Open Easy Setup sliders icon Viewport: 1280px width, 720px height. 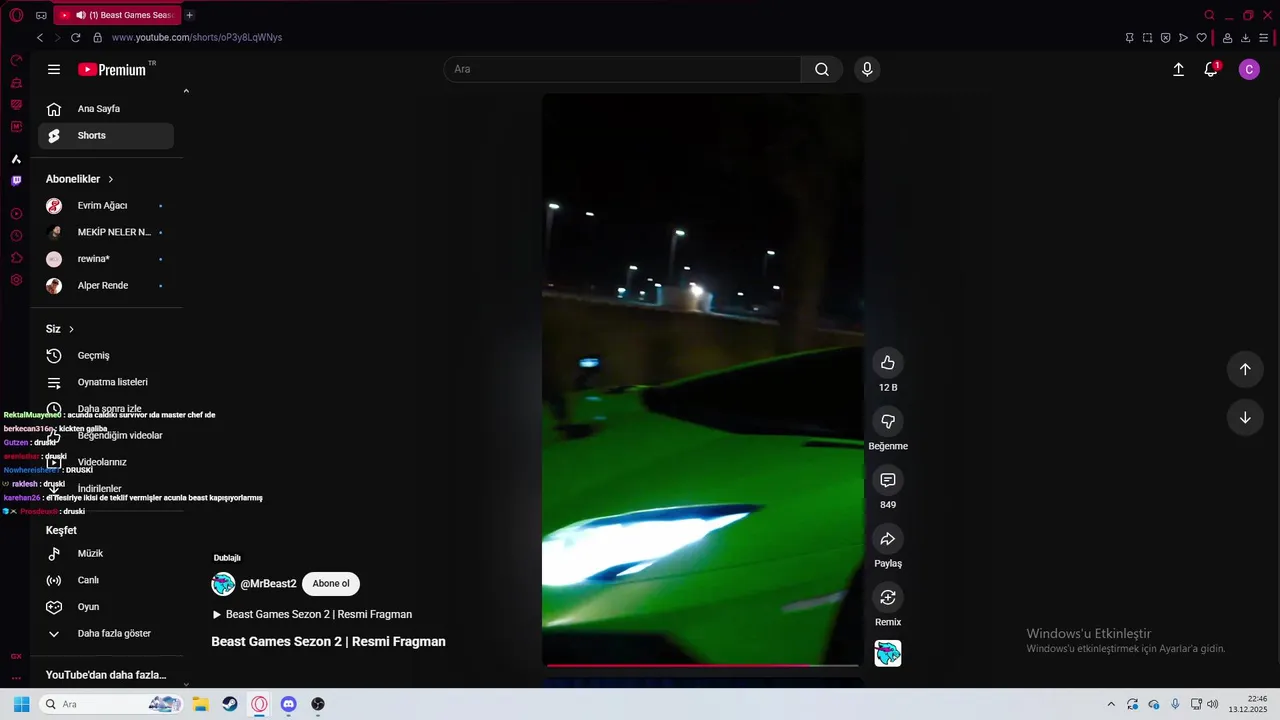point(1264,38)
